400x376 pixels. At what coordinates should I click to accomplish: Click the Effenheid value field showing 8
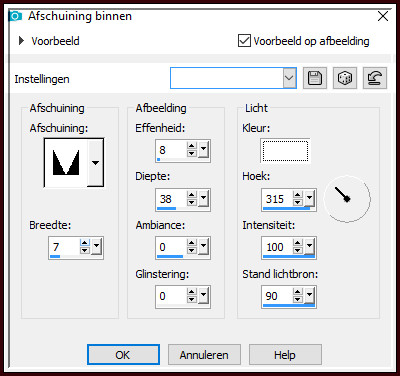tap(171, 150)
